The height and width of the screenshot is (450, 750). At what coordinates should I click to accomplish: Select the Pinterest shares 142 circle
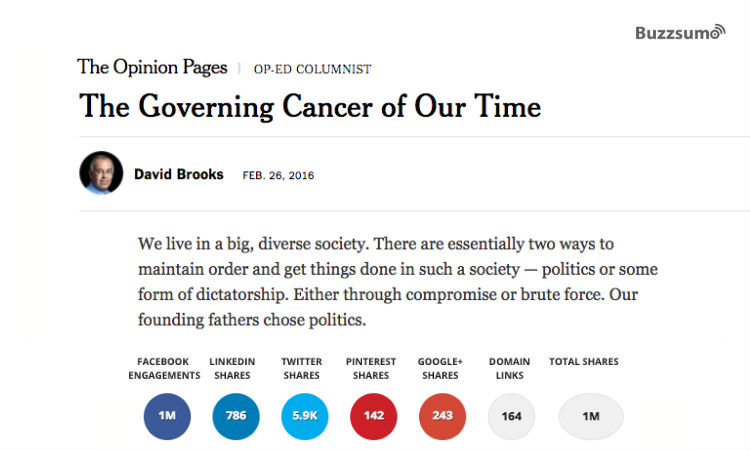tap(373, 416)
